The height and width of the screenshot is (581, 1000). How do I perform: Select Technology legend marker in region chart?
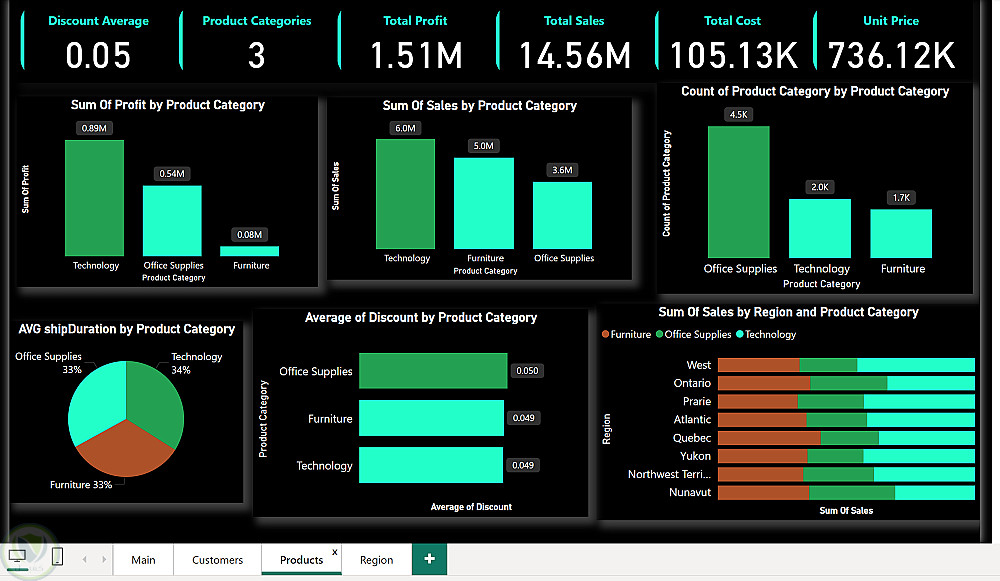tap(740, 334)
